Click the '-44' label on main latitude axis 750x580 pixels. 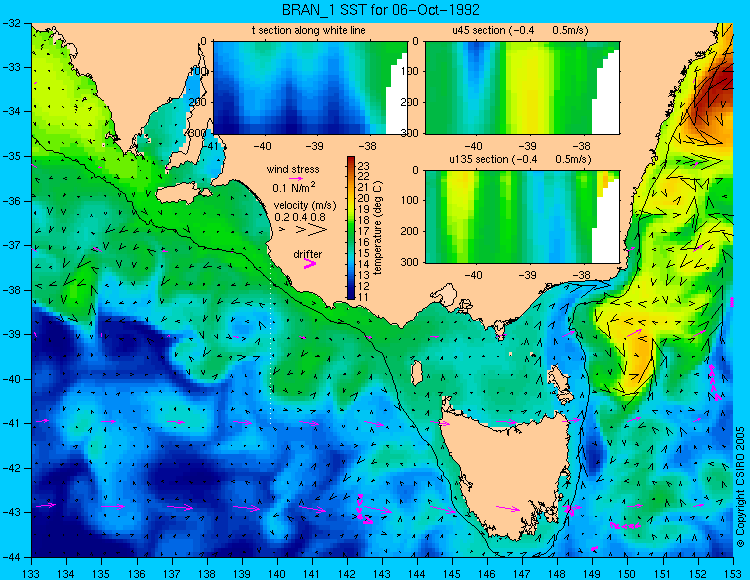pos(11,557)
